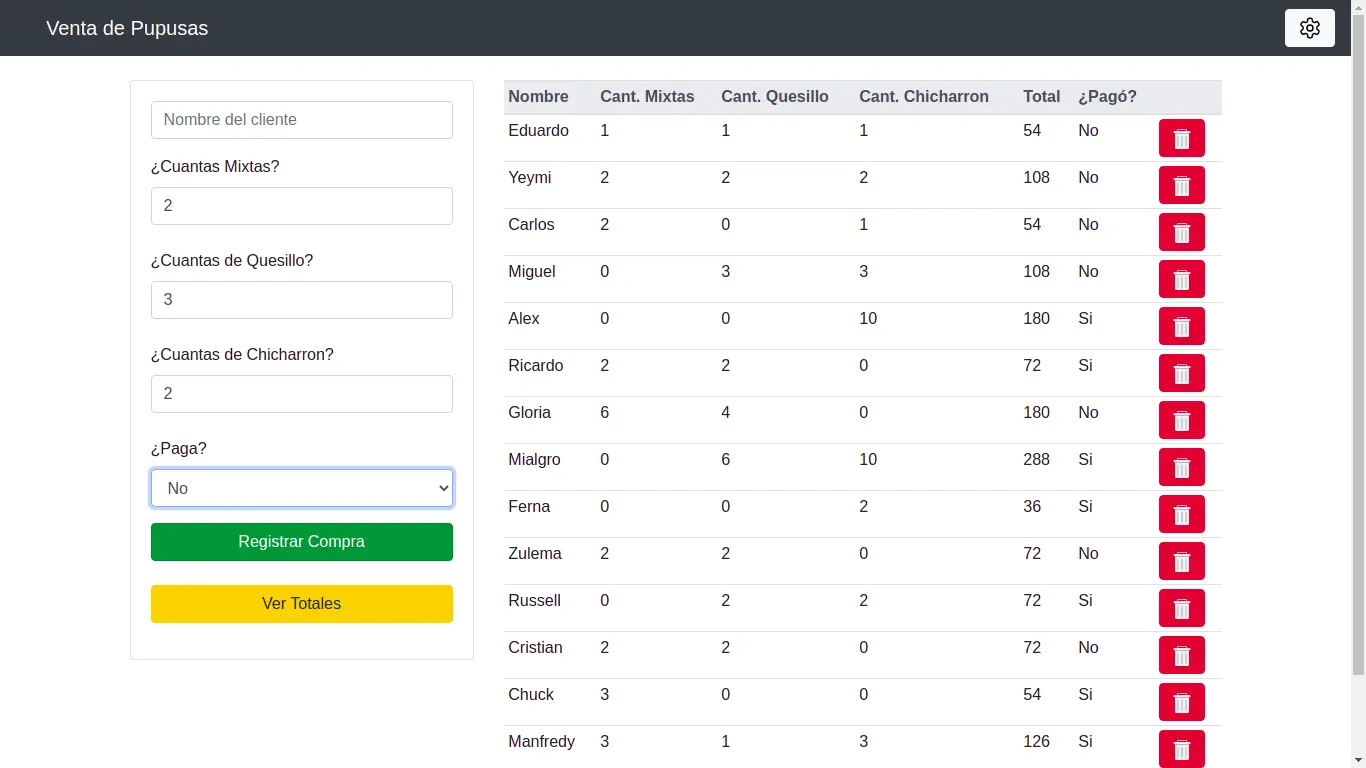Click the Cant. Mixtas column header
This screenshot has height=768, width=1366.
click(647, 97)
